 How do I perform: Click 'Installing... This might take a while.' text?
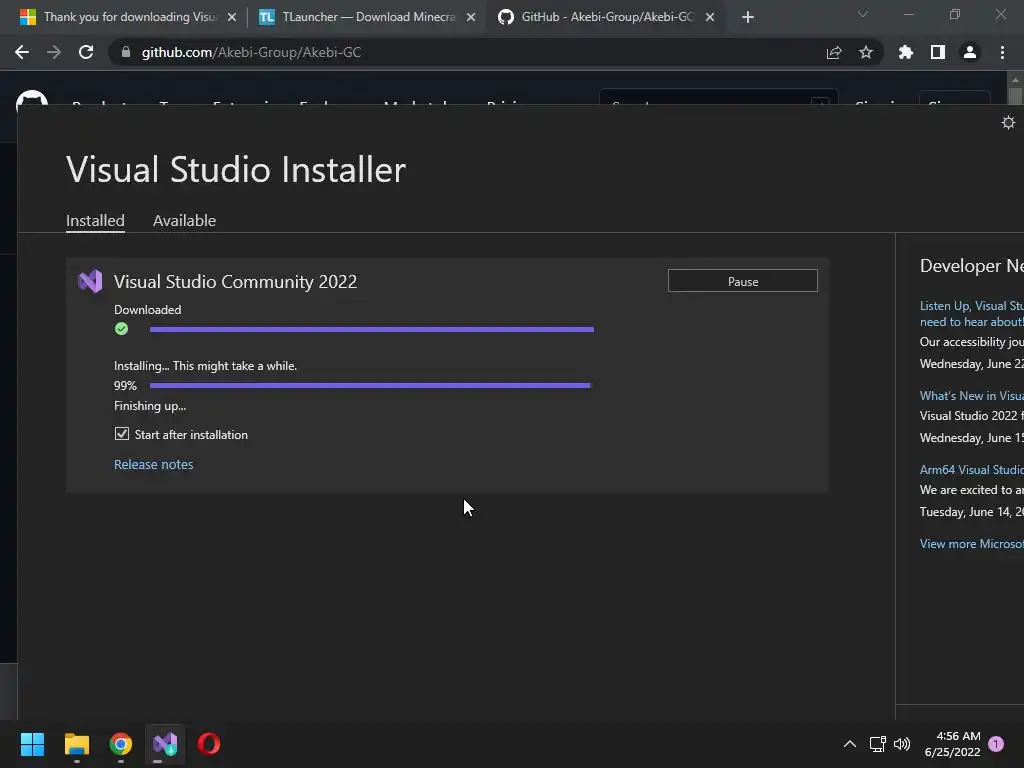[x=205, y=366]
